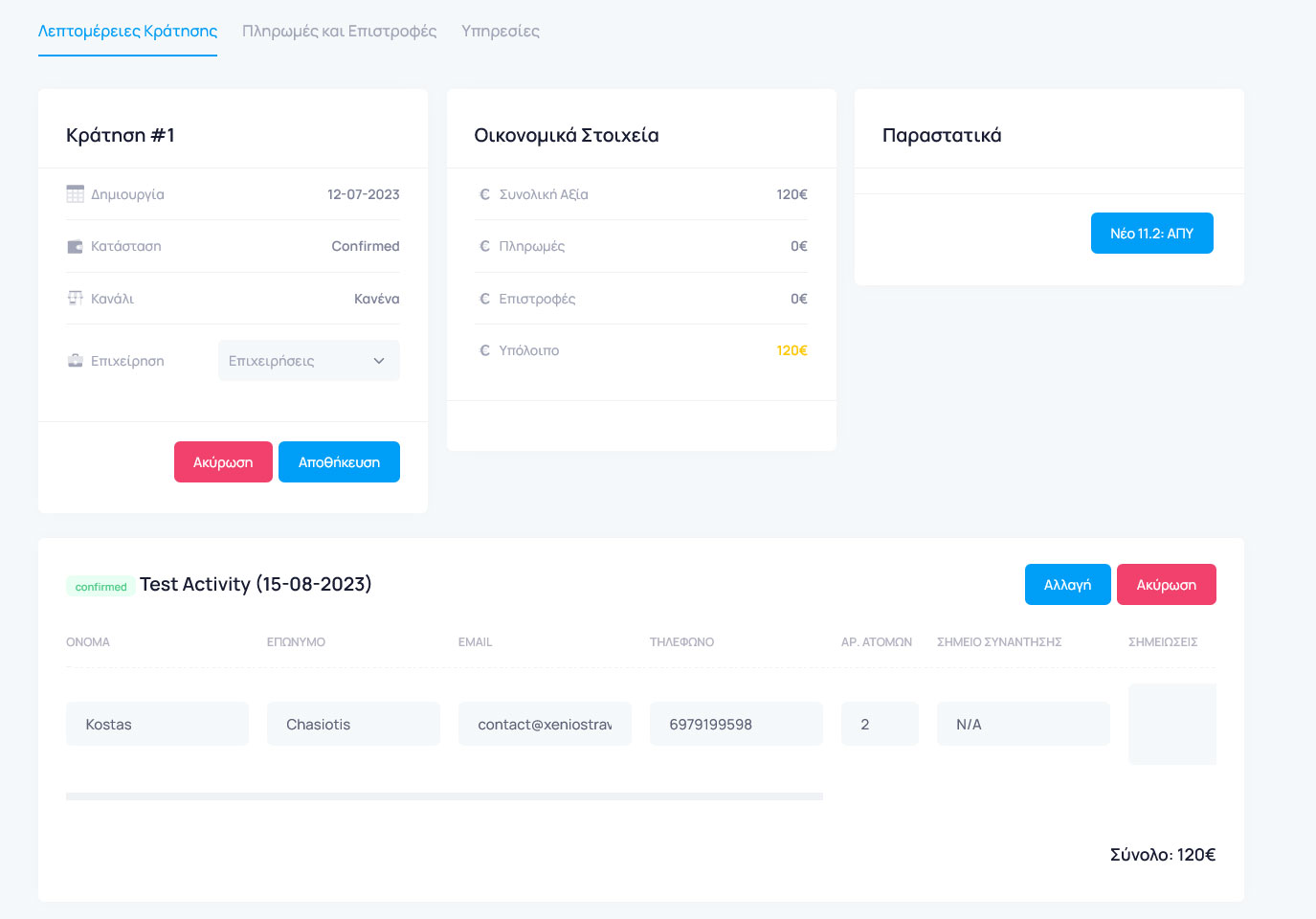Image resolution: width=1316 pixels, height=919 pixels.
Task: Click red Ακύρωση next to Test Activity
Action: point(1166,585)
